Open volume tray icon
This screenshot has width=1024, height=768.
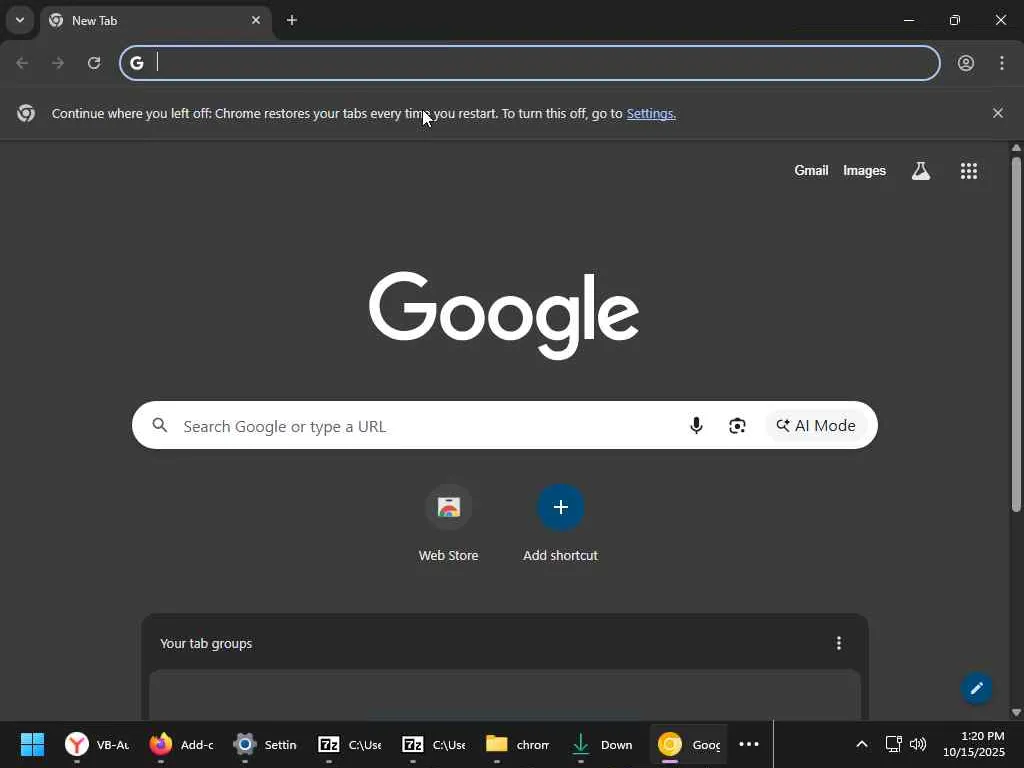point(918,744)
